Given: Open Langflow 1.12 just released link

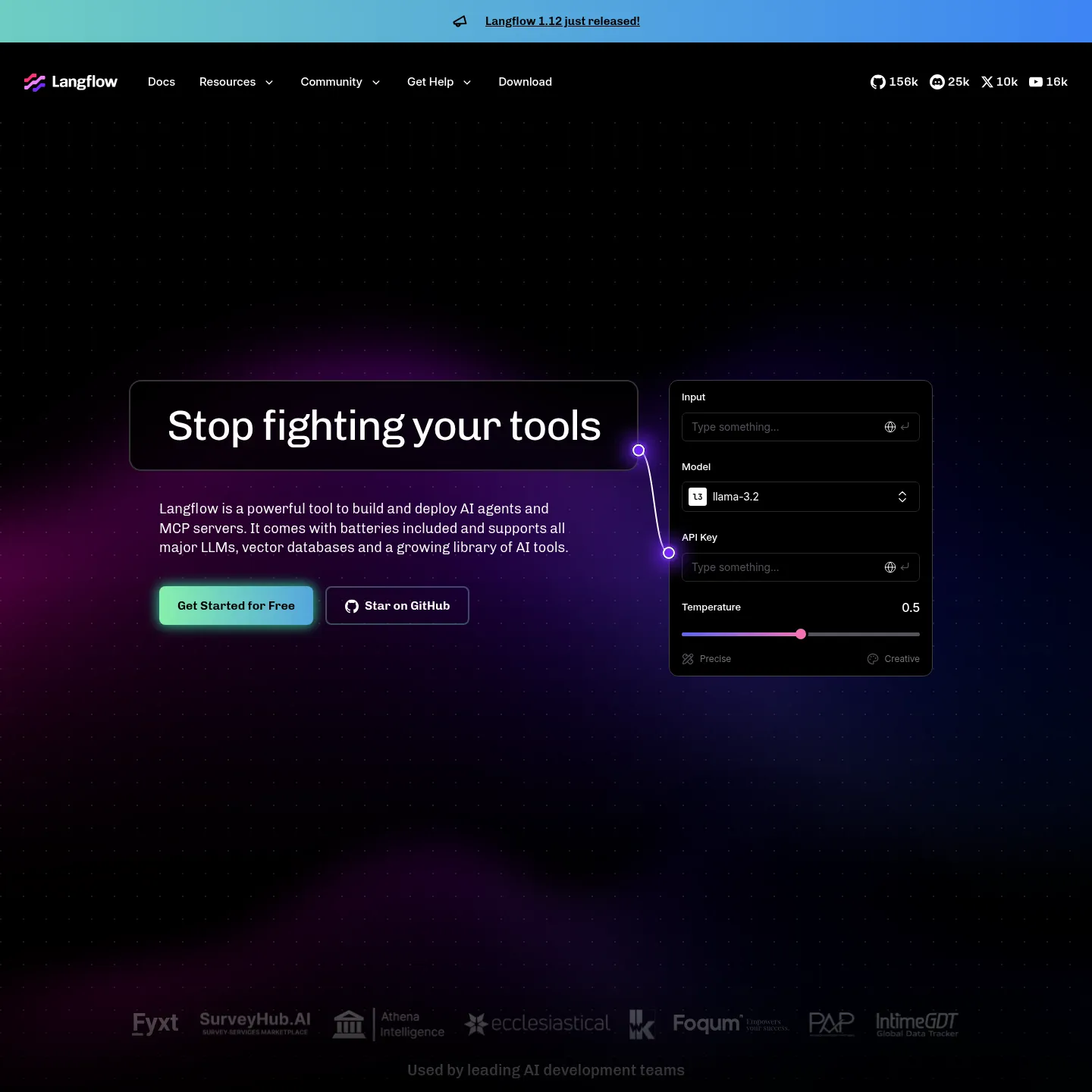Looking at the screenshot, I should point(563,21).
